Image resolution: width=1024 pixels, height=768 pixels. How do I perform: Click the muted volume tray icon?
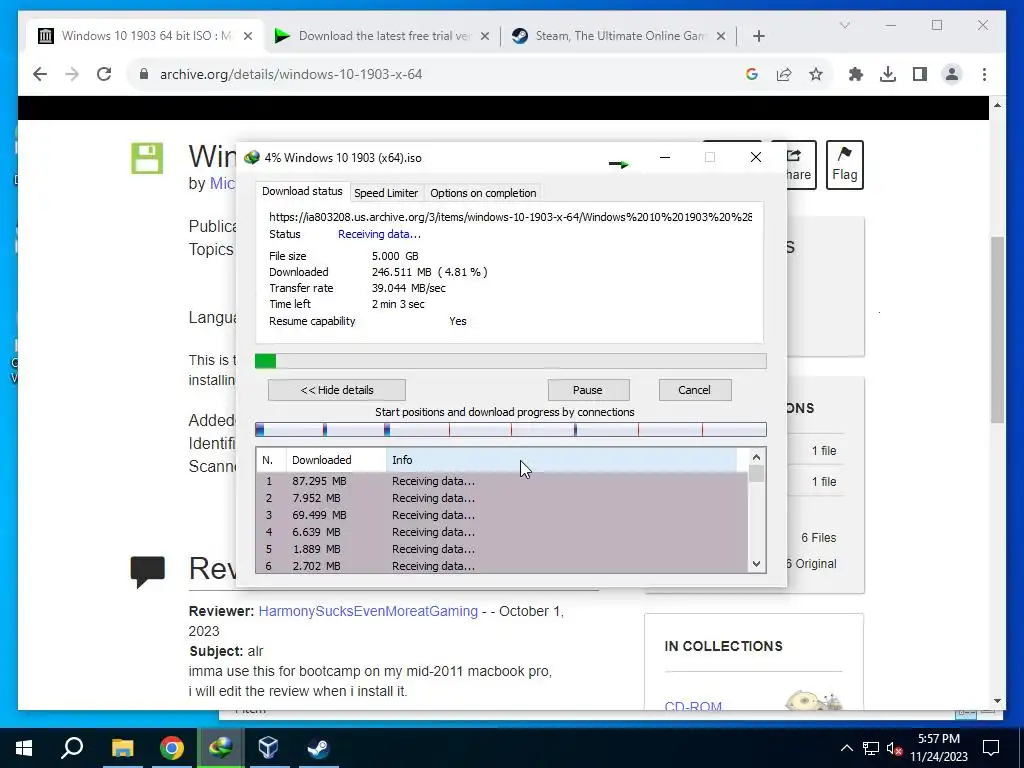point(895,748)
